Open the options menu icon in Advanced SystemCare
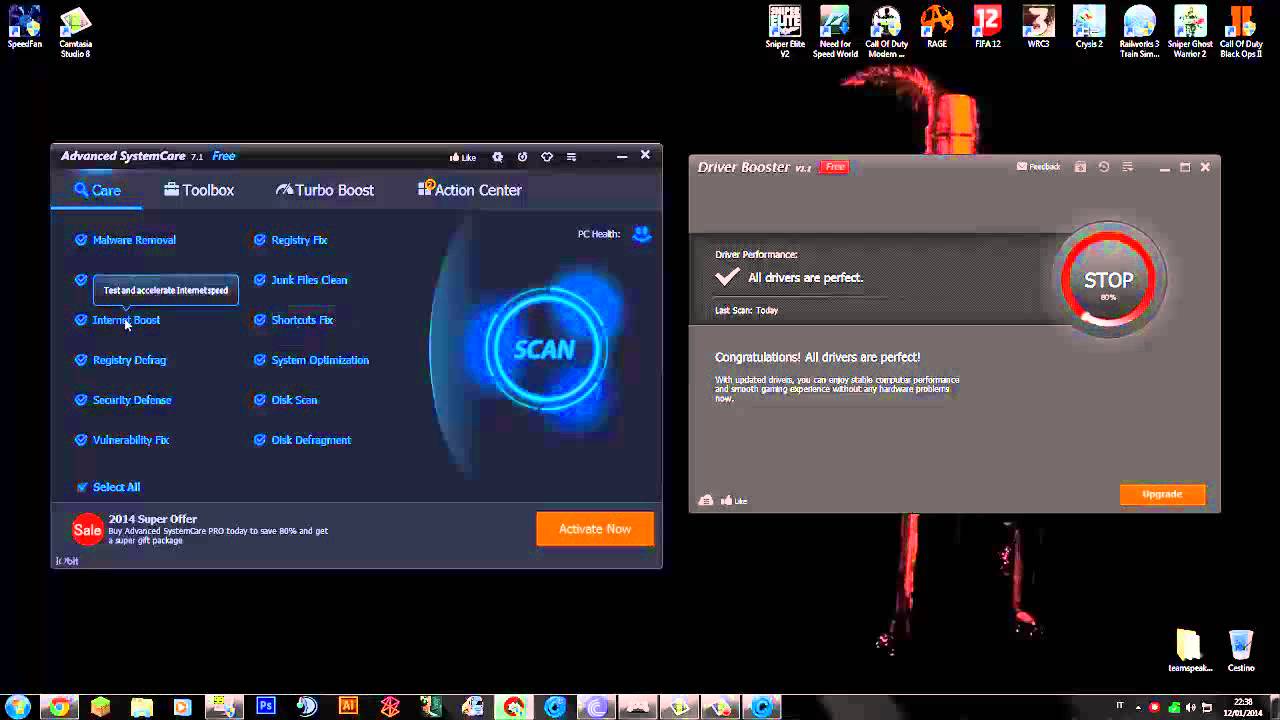1280x720 pixels. (x=572, y=157)
